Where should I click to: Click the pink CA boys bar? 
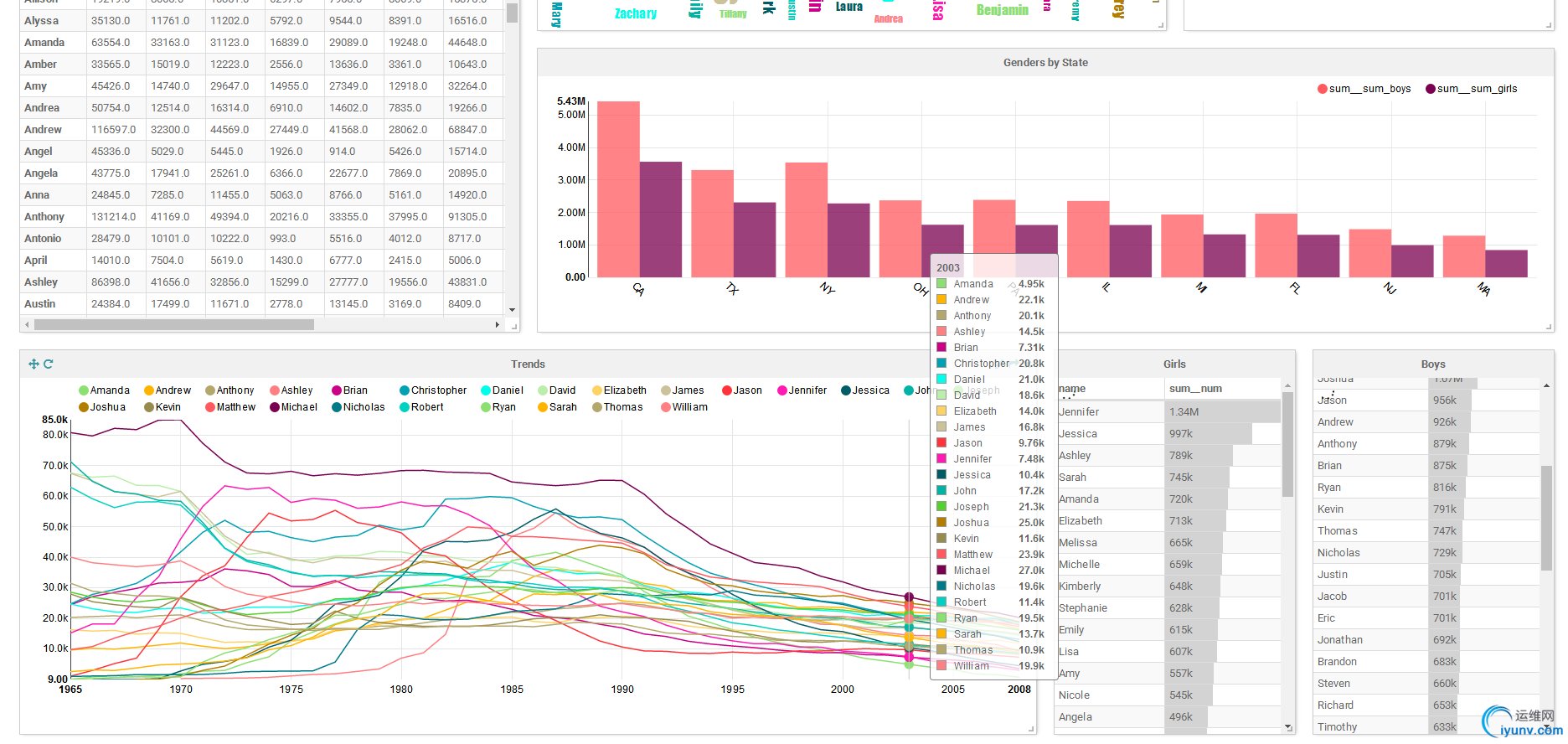pyautogui.click(x=618, y=189)
